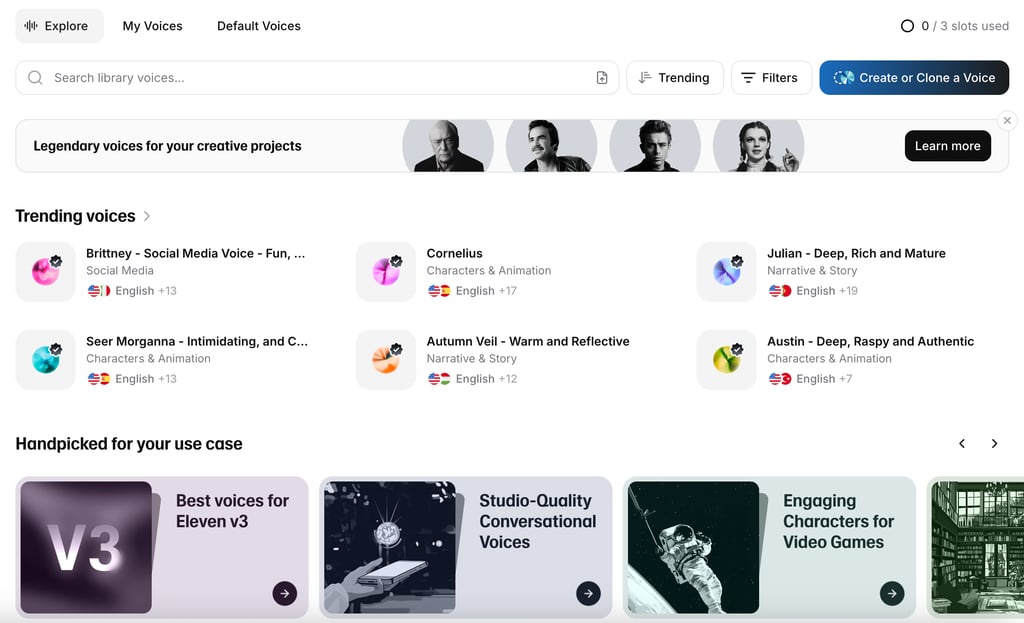Click Create or Clone a Voice button
1024x623 pixels.
tap(914, 78)
